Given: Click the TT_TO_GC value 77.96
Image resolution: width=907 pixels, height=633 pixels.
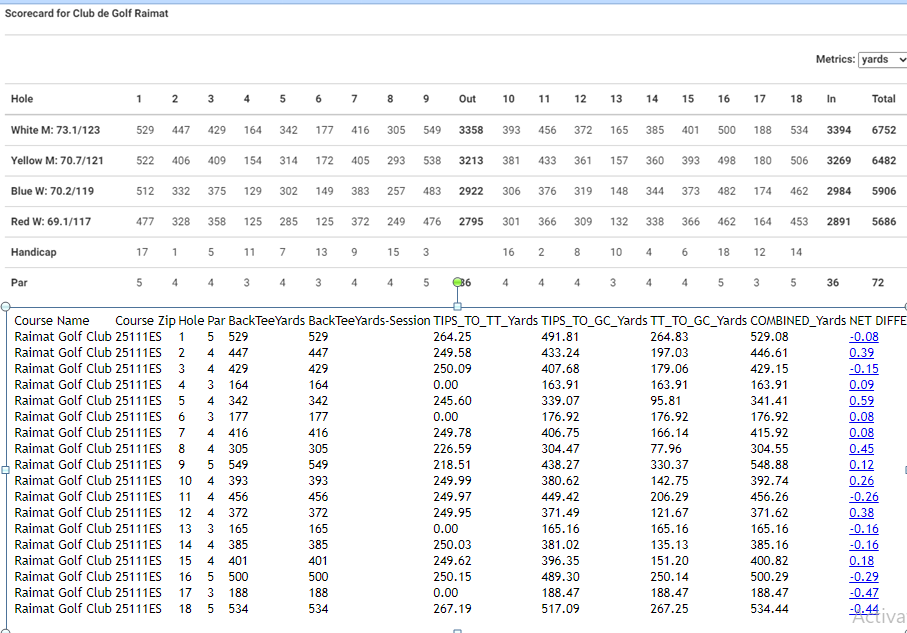Looking at the screenshot, I should 666,449.
